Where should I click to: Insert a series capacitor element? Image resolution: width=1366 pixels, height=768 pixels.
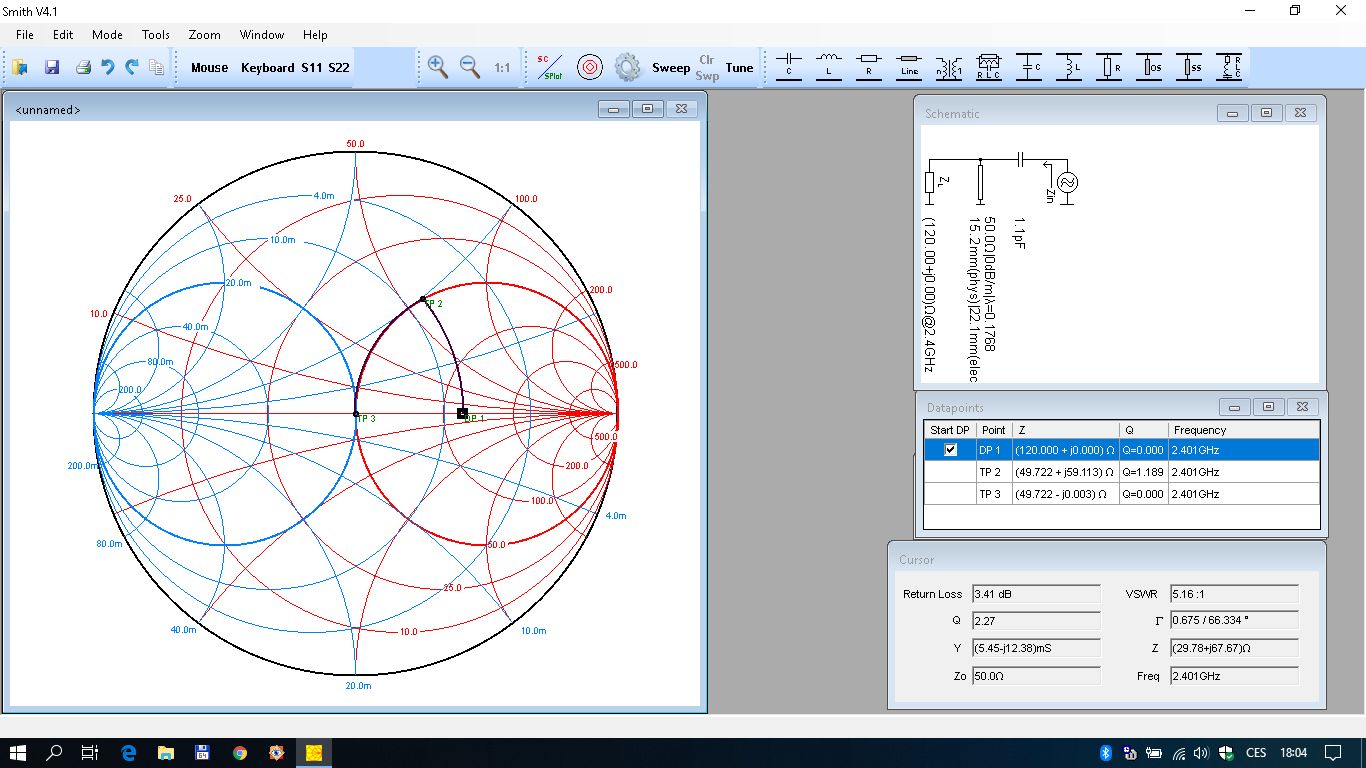pyautogui.click(x=788, y=67)
